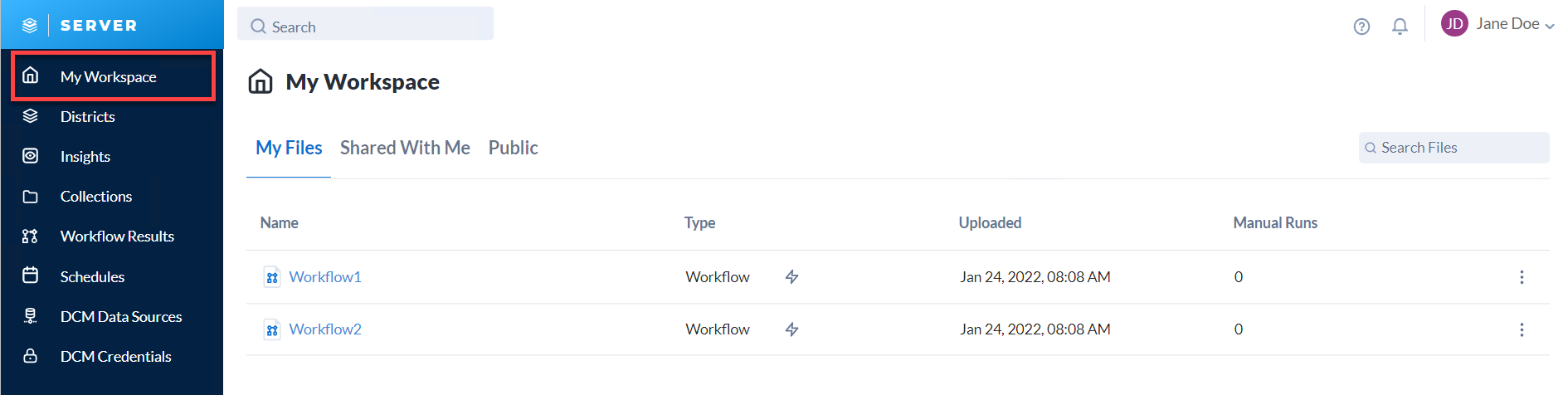
Task: Open the Workflow1 link
Action: (325, 277)
